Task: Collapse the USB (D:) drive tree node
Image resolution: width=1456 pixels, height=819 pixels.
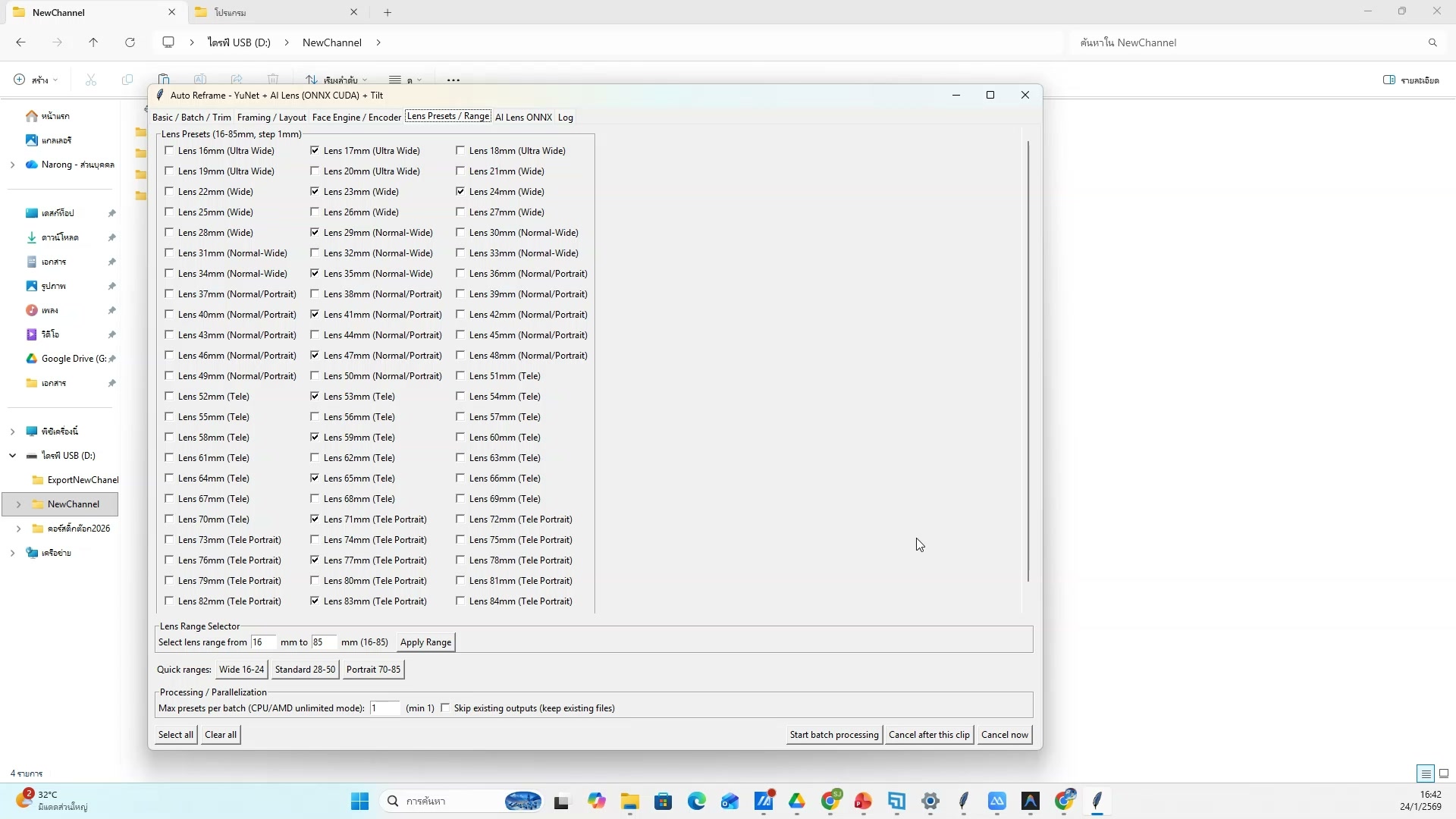Action: point(12,456)
